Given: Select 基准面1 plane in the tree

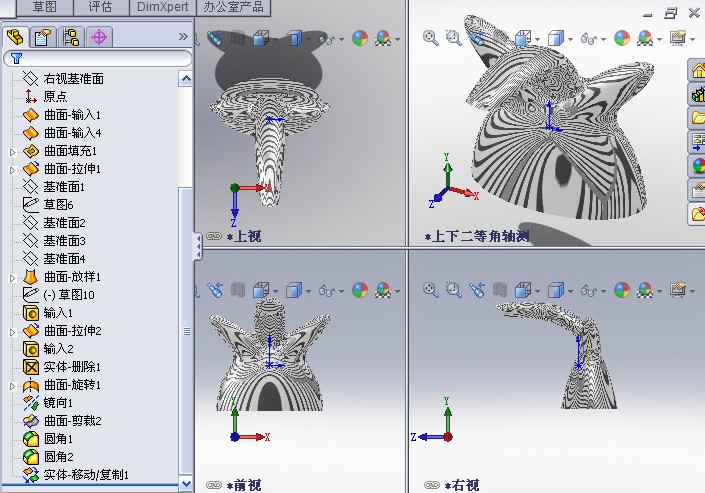Looking at the screenshot, I should click(64, 187).
